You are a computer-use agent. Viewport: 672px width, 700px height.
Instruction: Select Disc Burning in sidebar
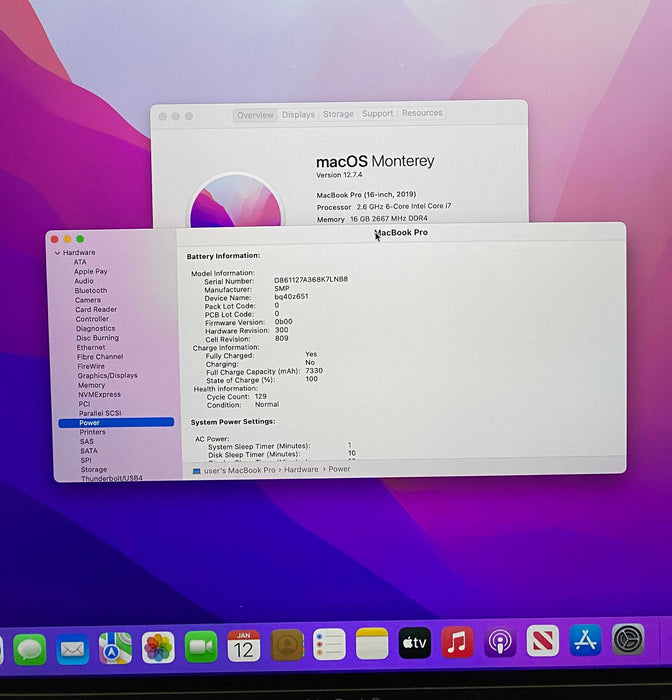tap(97, 338)
